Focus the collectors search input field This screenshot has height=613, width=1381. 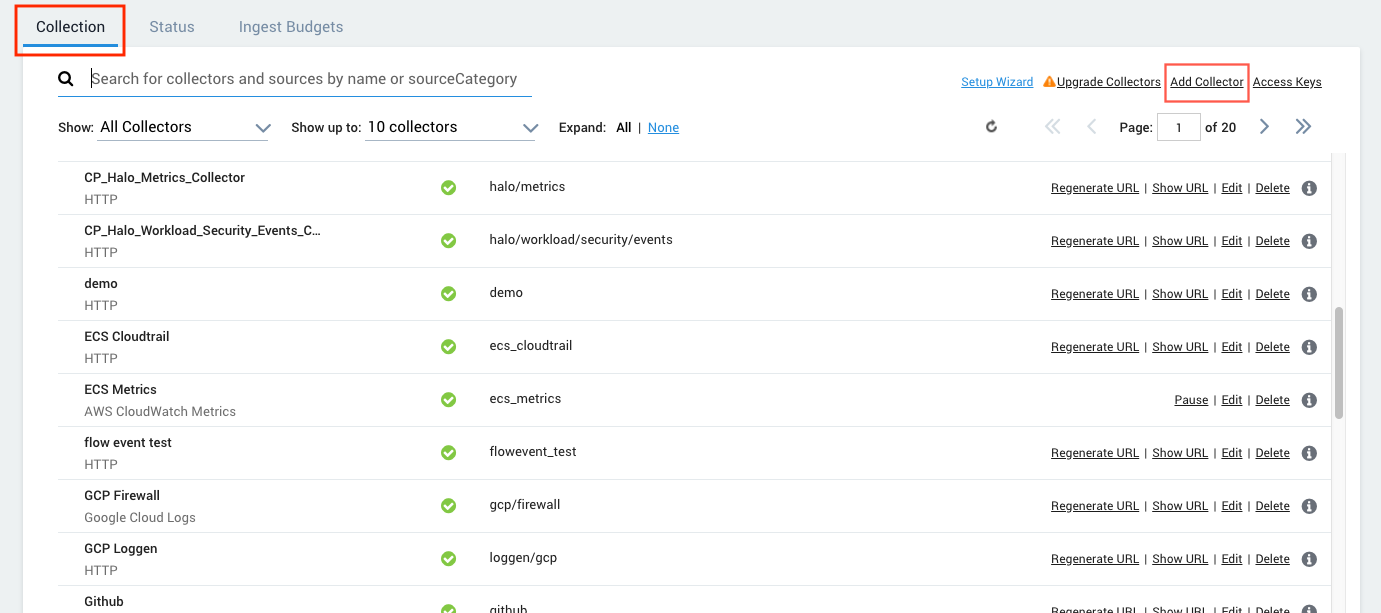point(310,79)
